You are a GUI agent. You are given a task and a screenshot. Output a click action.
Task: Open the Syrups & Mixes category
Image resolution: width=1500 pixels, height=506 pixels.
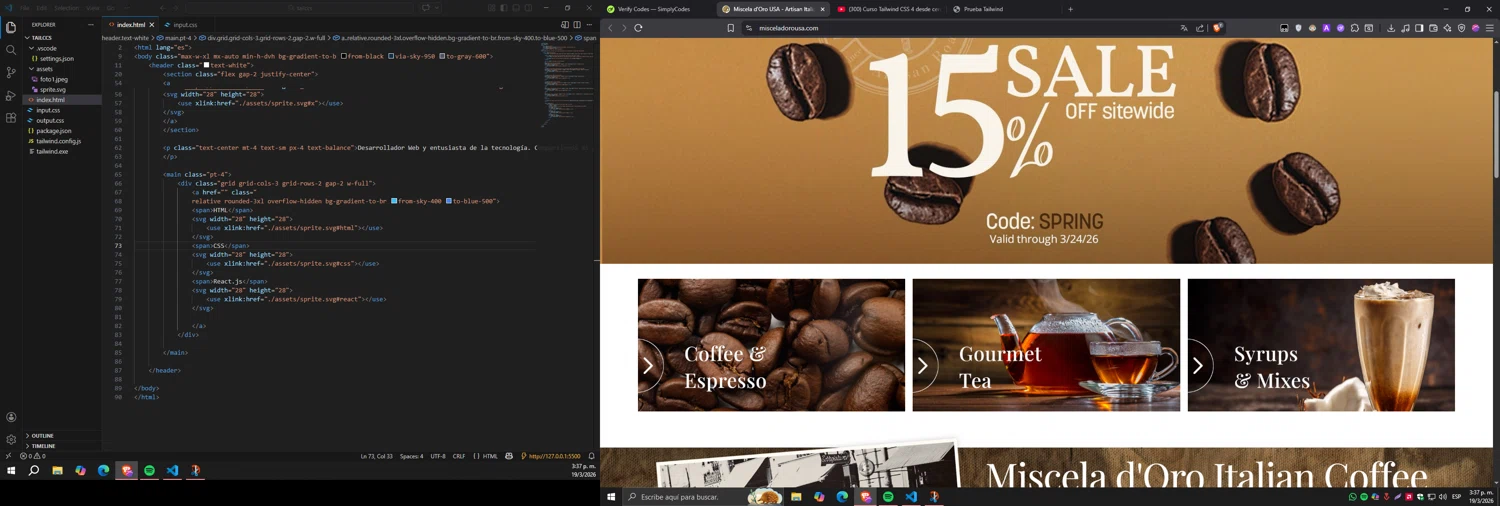coord(1321,345)
